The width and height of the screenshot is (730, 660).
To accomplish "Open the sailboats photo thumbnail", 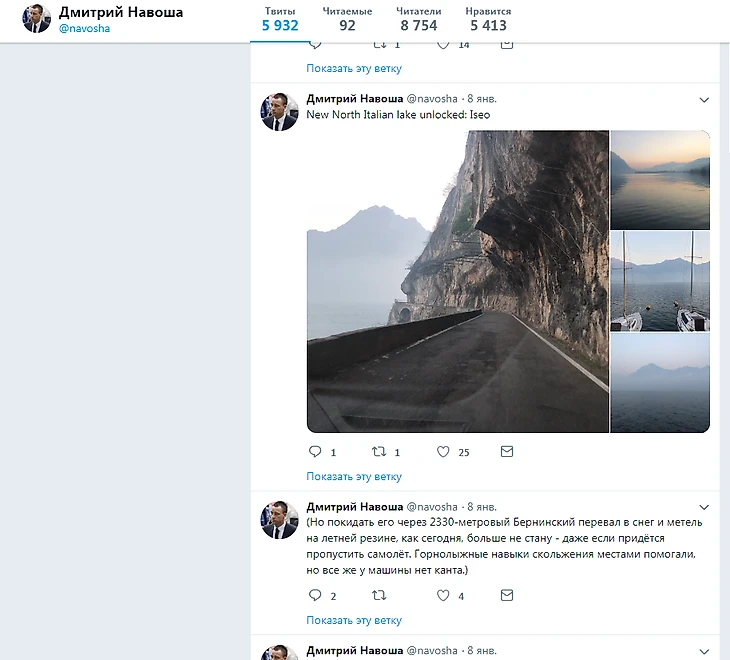I will point(660,282).
